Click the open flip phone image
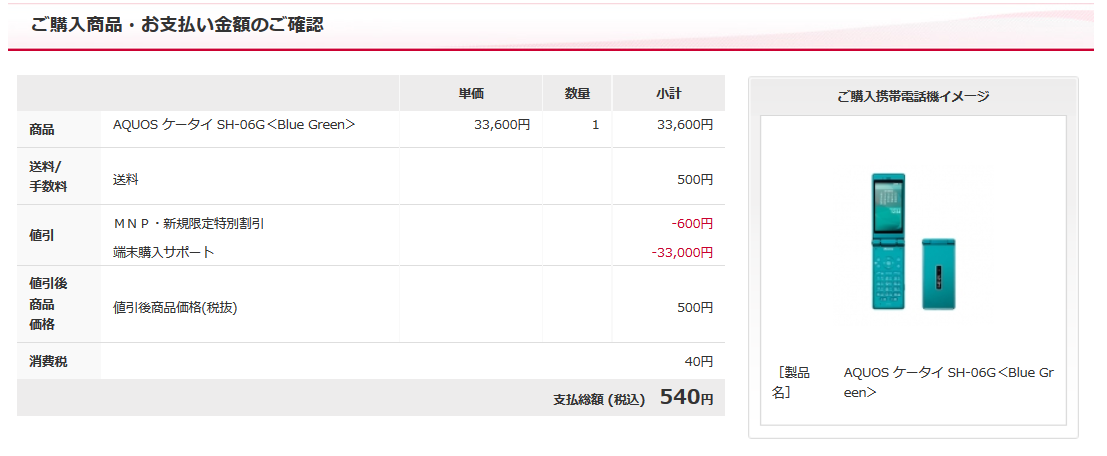This screenshot has width=1107, height=456. [x=888, y=241]
